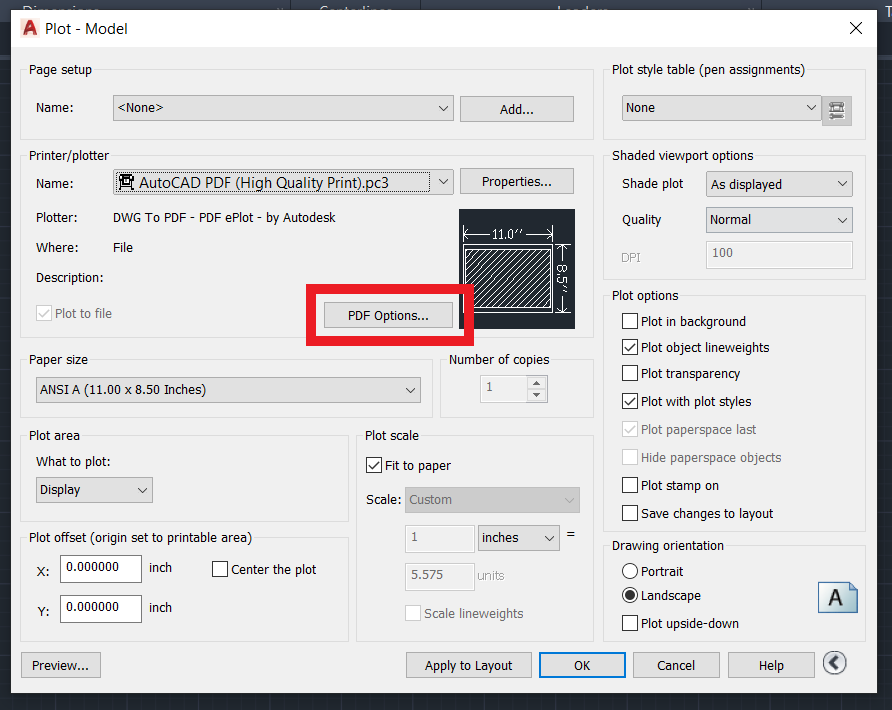The width and height of the screenshot is (892, 710).
Task: Open printer Properties... button
Action: [517, 181]
